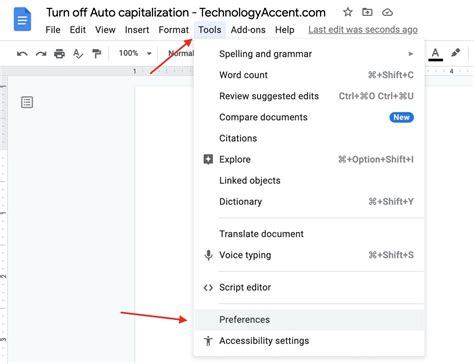Show the document outline
Viewport: 474px width, 364px height.
(x=27, y=102)
